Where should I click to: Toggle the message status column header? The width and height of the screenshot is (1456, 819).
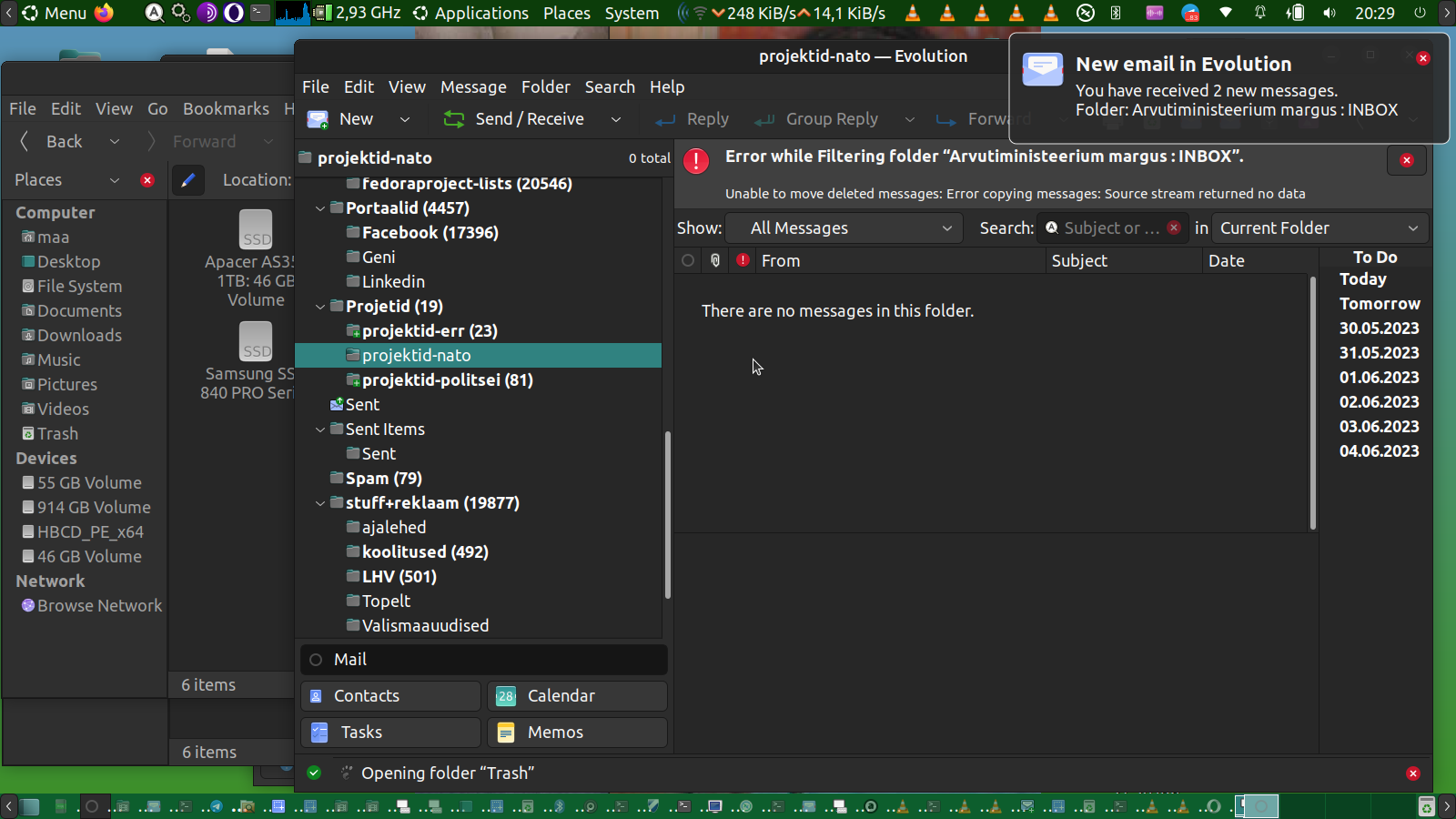(x=688, y=261)
